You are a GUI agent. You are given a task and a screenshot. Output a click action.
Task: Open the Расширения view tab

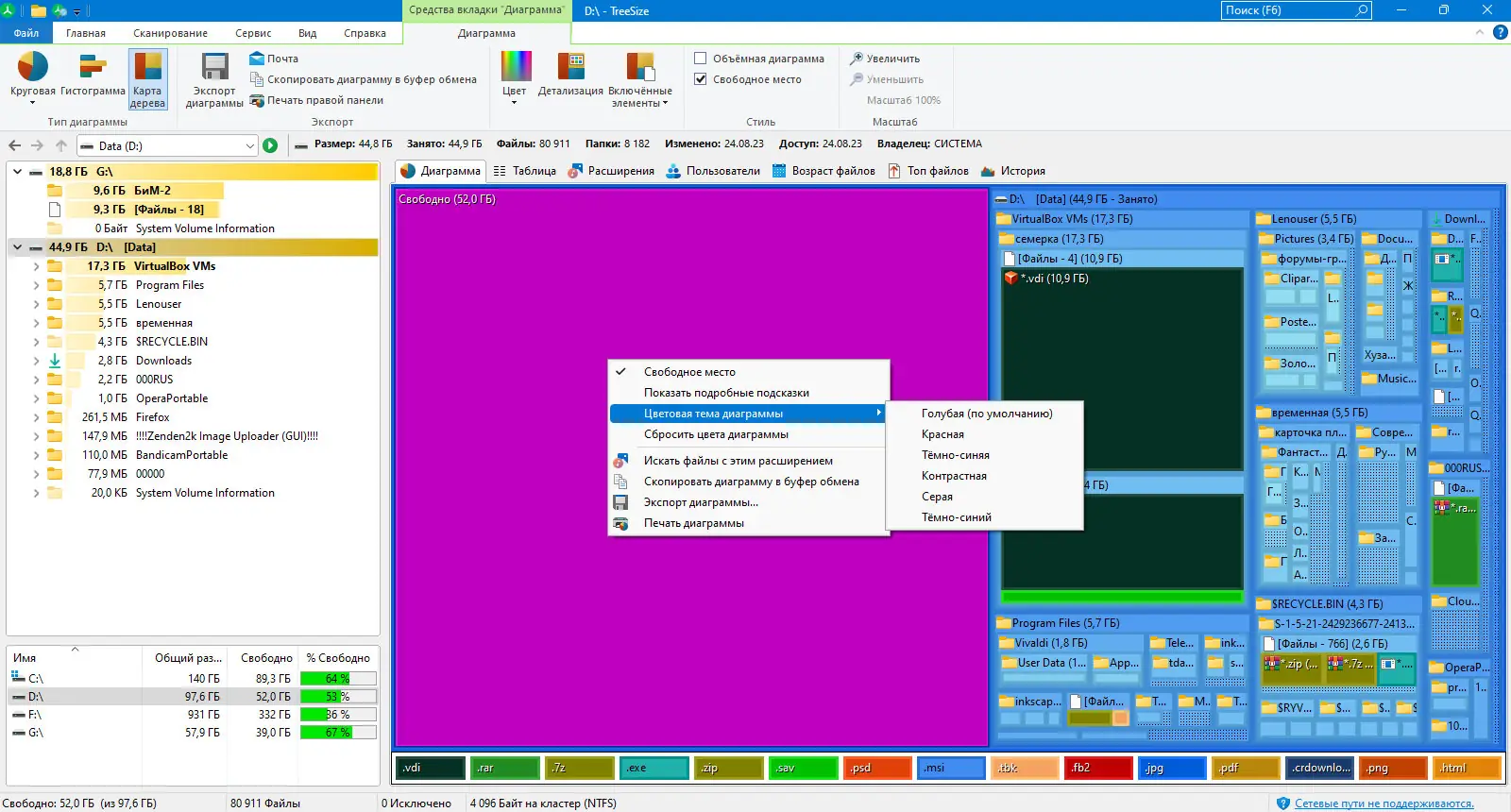point(611,171)
